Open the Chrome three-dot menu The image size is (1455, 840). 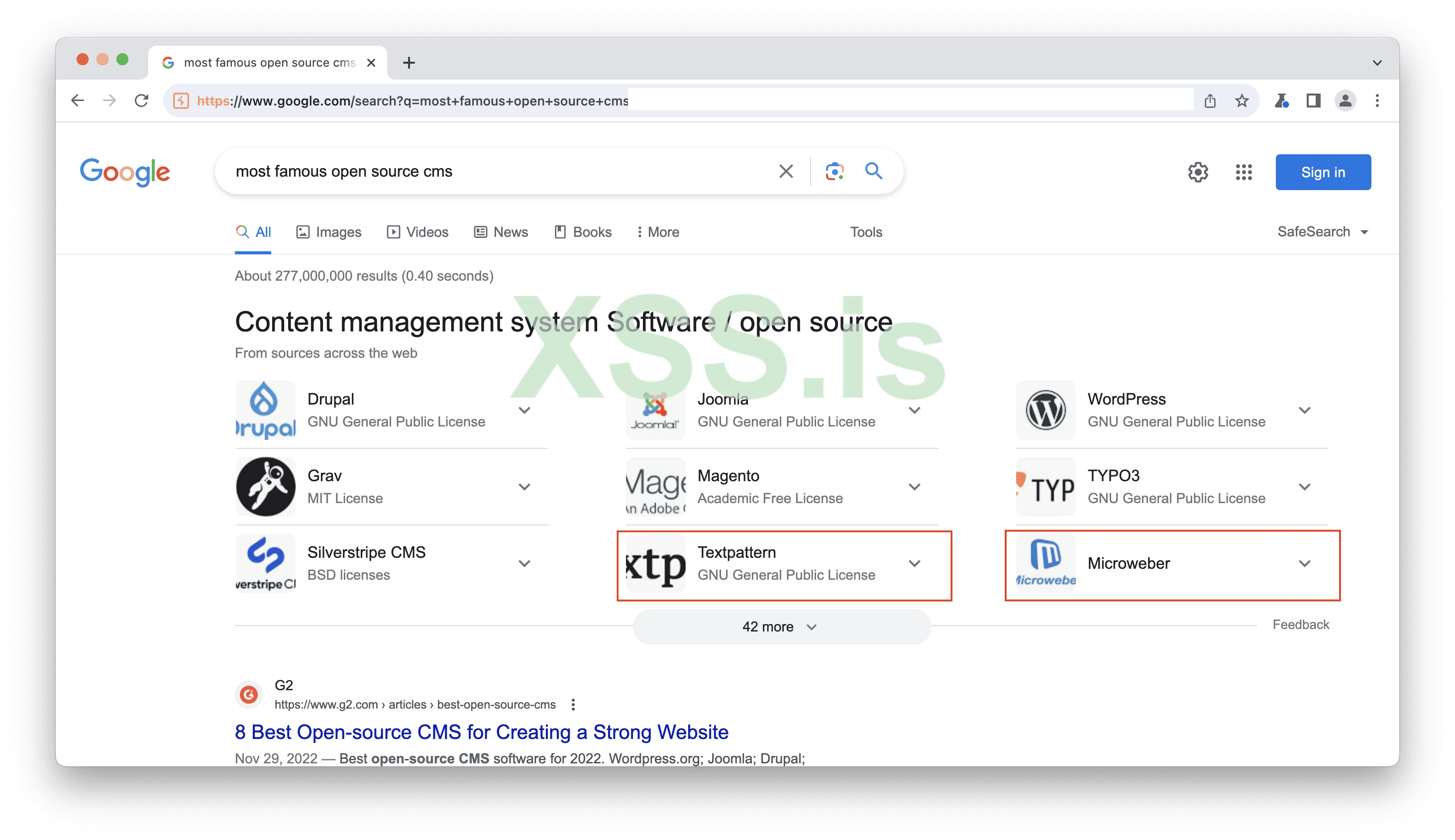(1376, 101)
